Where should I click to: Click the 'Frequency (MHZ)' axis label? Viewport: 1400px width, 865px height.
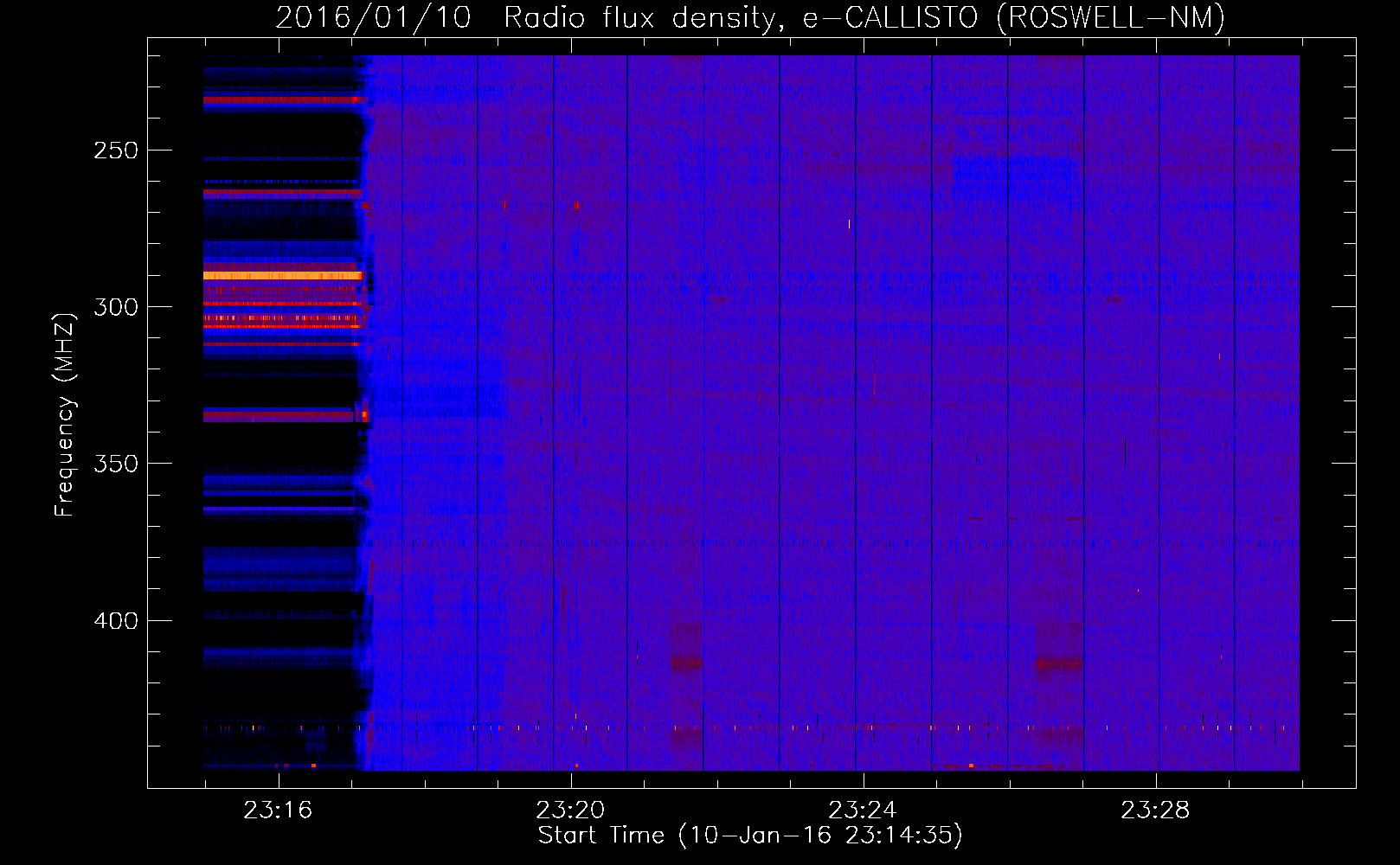(x=66, y=414)
